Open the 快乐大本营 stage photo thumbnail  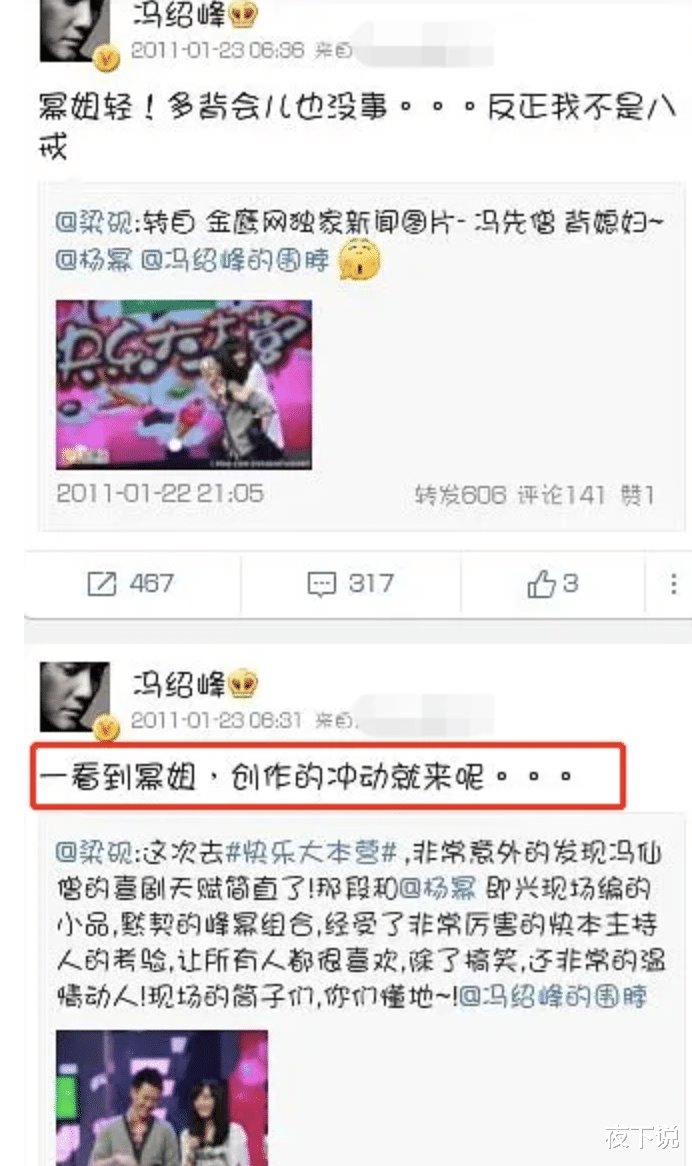184,384
